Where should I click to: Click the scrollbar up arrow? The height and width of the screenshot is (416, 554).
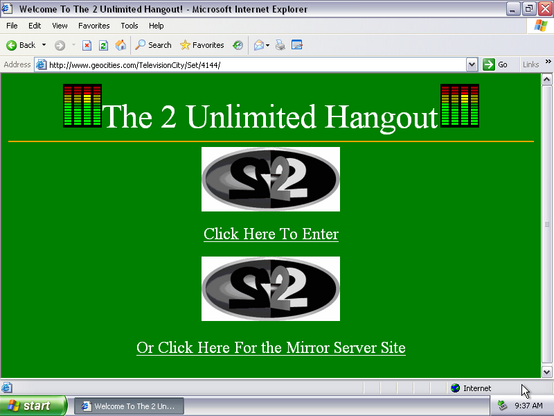coord(547,80)
